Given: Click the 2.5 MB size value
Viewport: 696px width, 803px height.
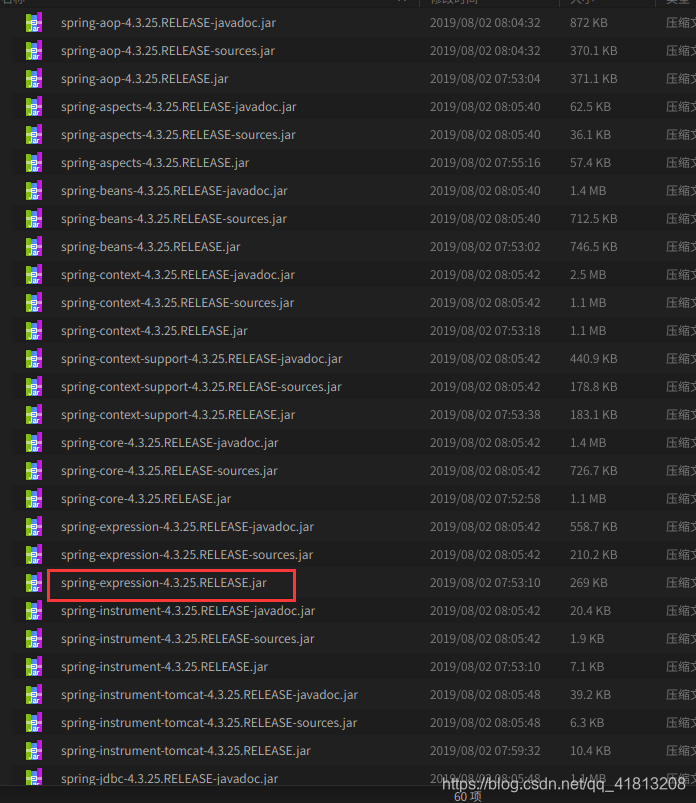Looking at the screenshot, I should 588,275.
